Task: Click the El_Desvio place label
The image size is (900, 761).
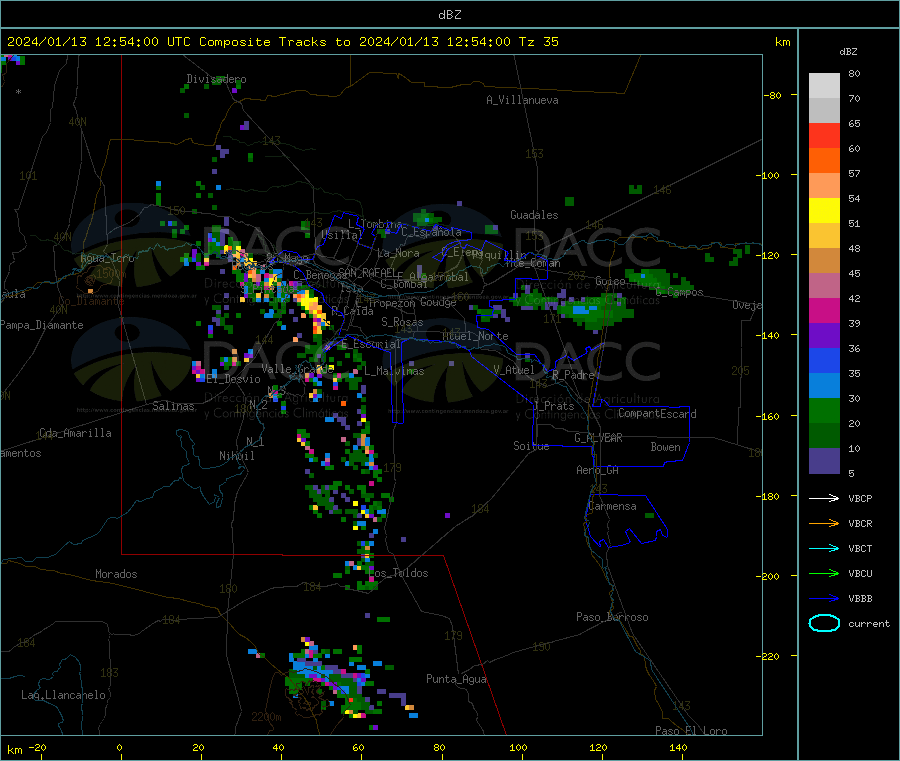Action: 233,379
